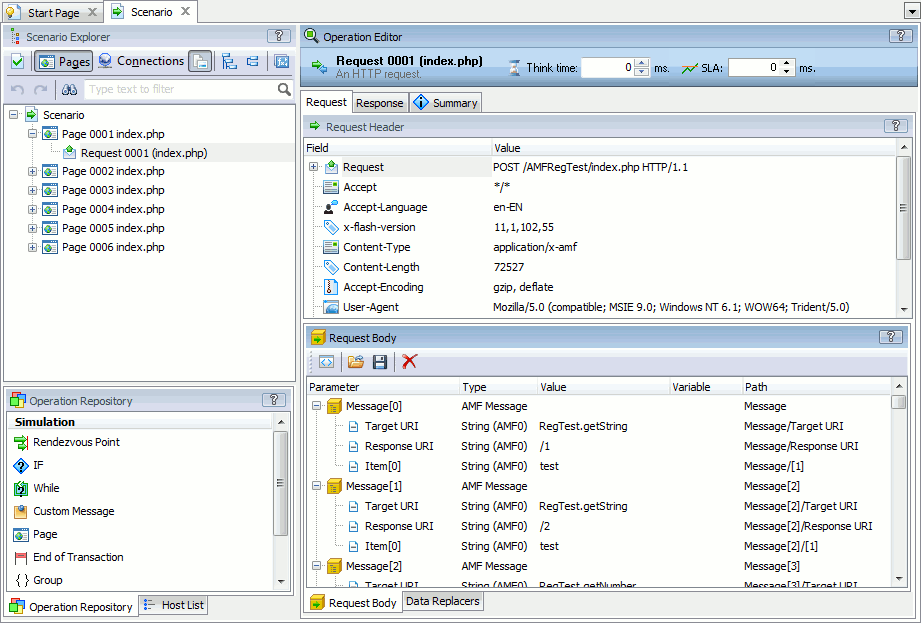
Task: Toggle the copy-pages icon beside Connections
Action: click(200, 61)
